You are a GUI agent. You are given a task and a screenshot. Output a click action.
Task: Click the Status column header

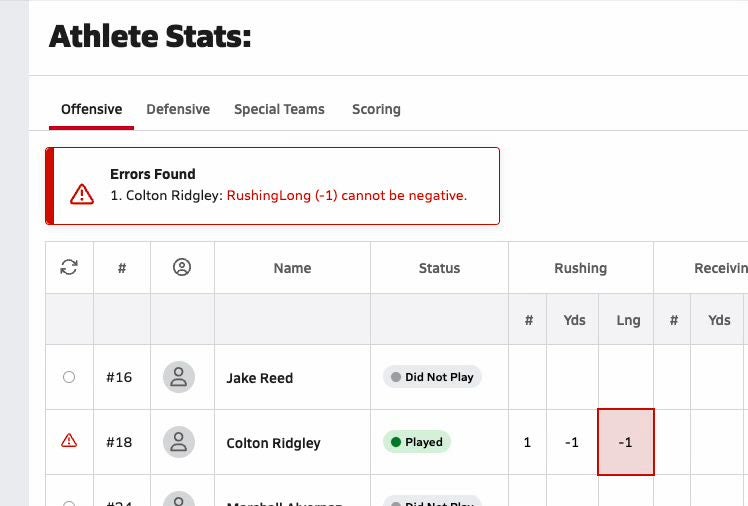point(439,268)
